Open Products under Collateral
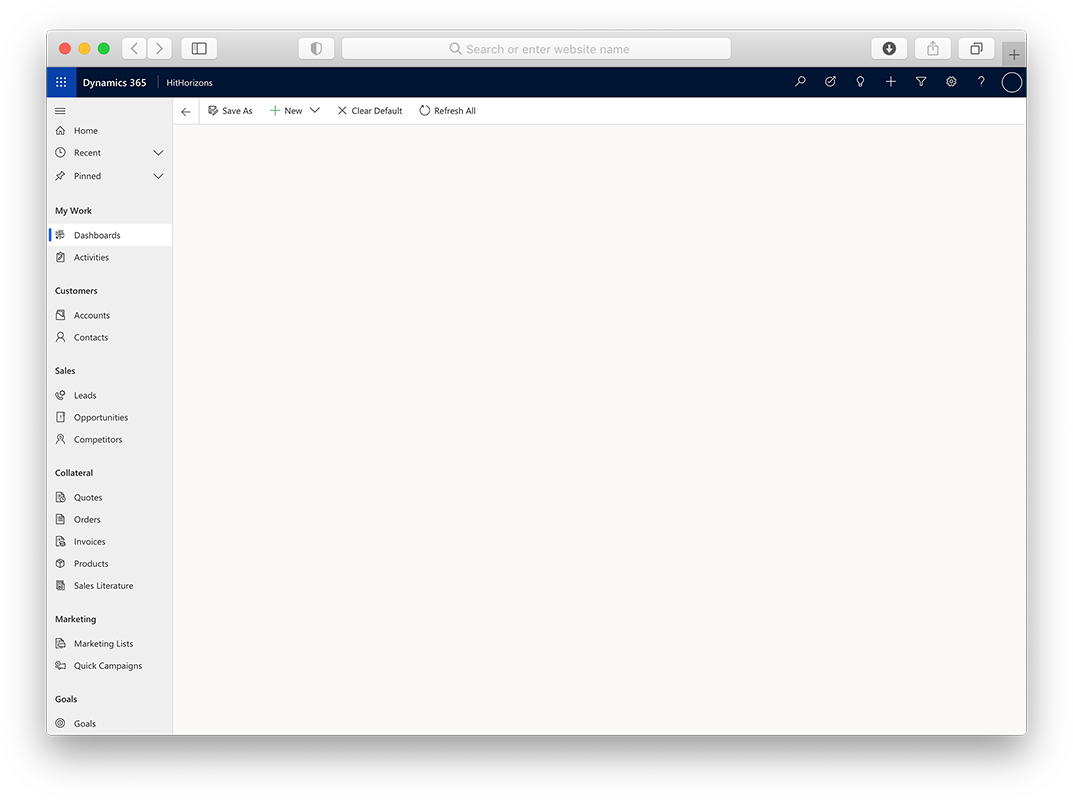This screenshot has width=1073, height=800. (109, 564)
